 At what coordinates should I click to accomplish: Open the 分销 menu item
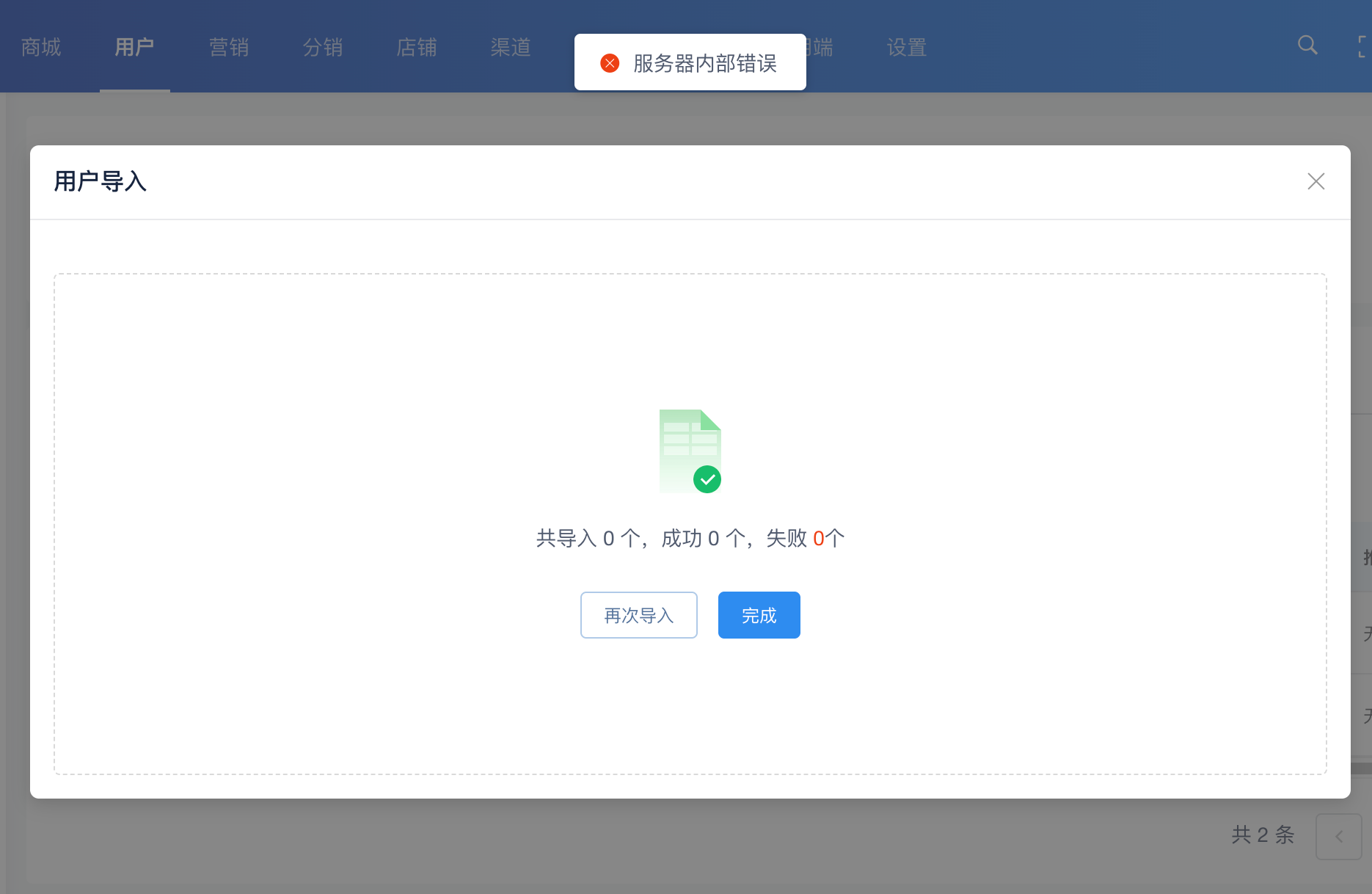323,48
